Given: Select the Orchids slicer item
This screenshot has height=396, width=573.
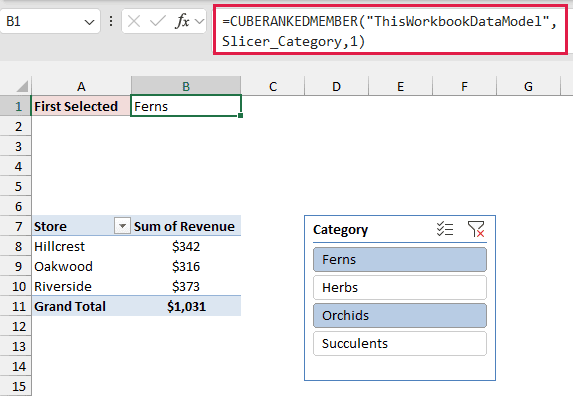Looking at the screenshot, I should click(x=400, y=315).
